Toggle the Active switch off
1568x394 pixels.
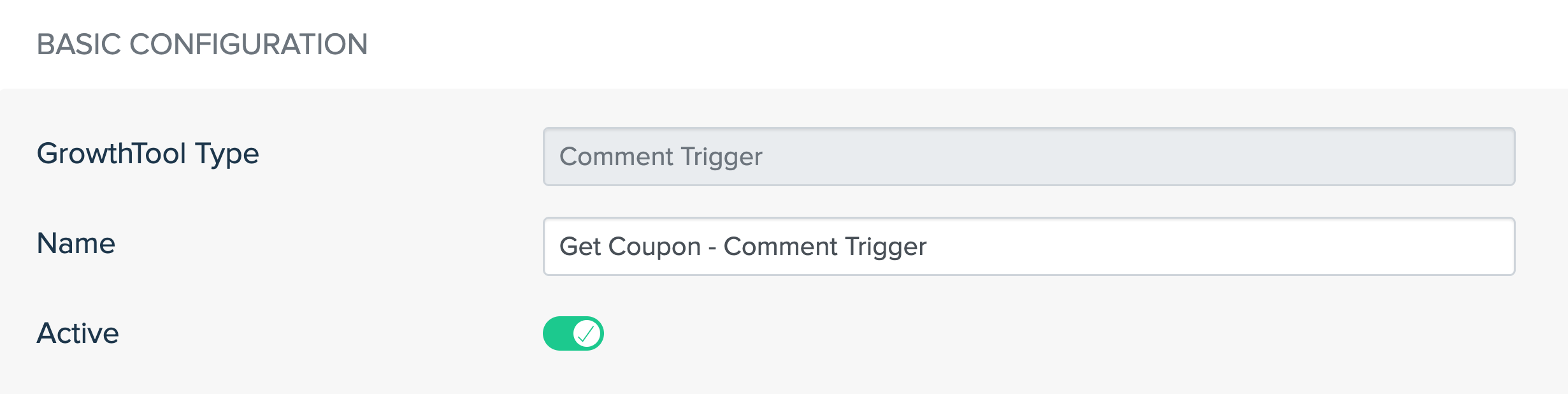[x=573, y=333]
